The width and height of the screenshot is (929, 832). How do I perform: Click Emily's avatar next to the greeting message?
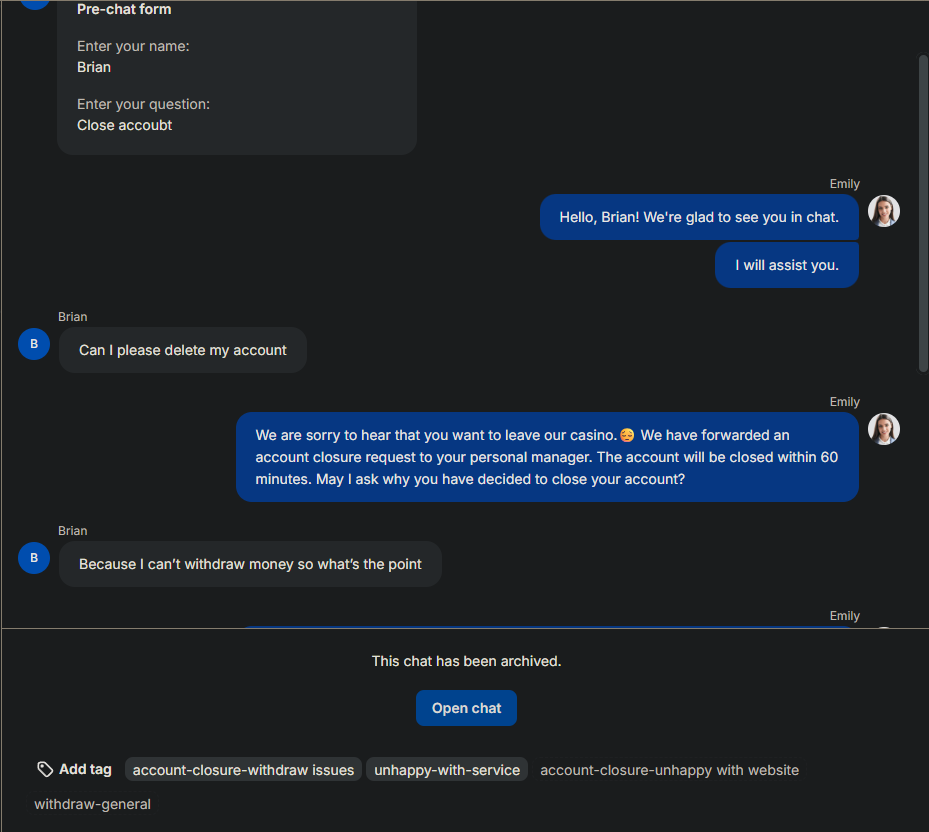pyautogui.click(x=884, y=211)
